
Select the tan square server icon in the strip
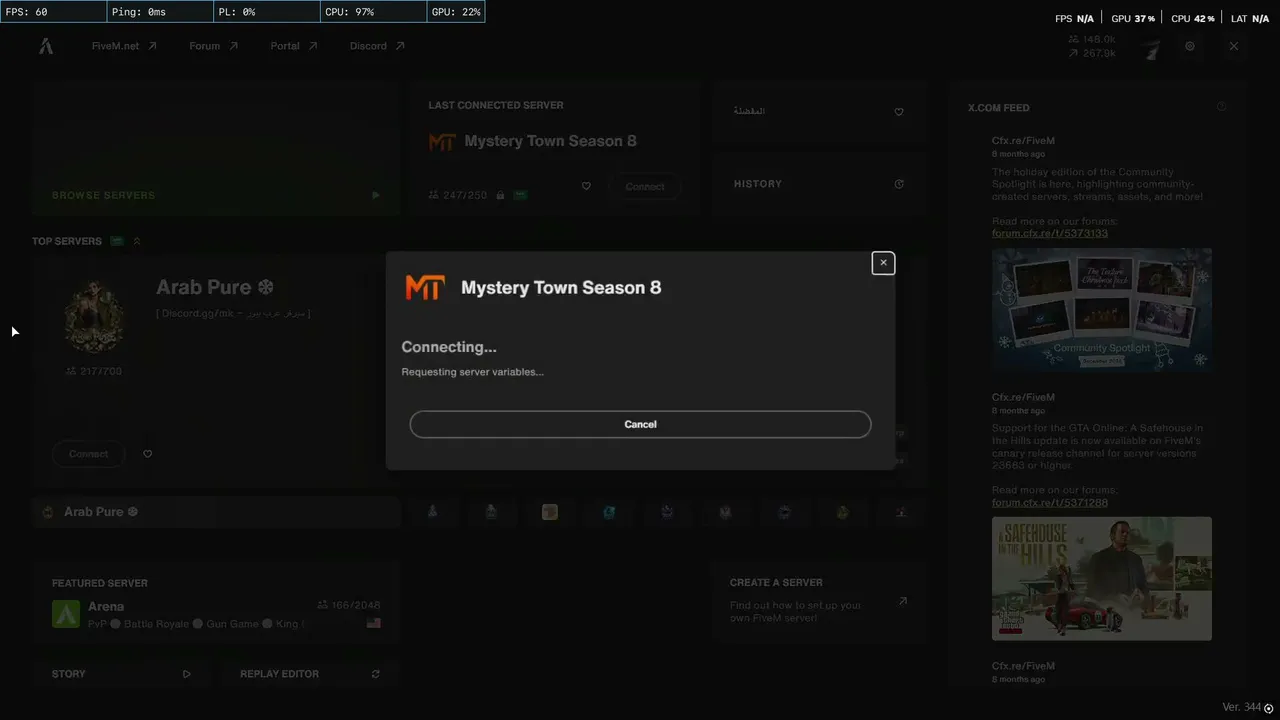coord(549,512)
